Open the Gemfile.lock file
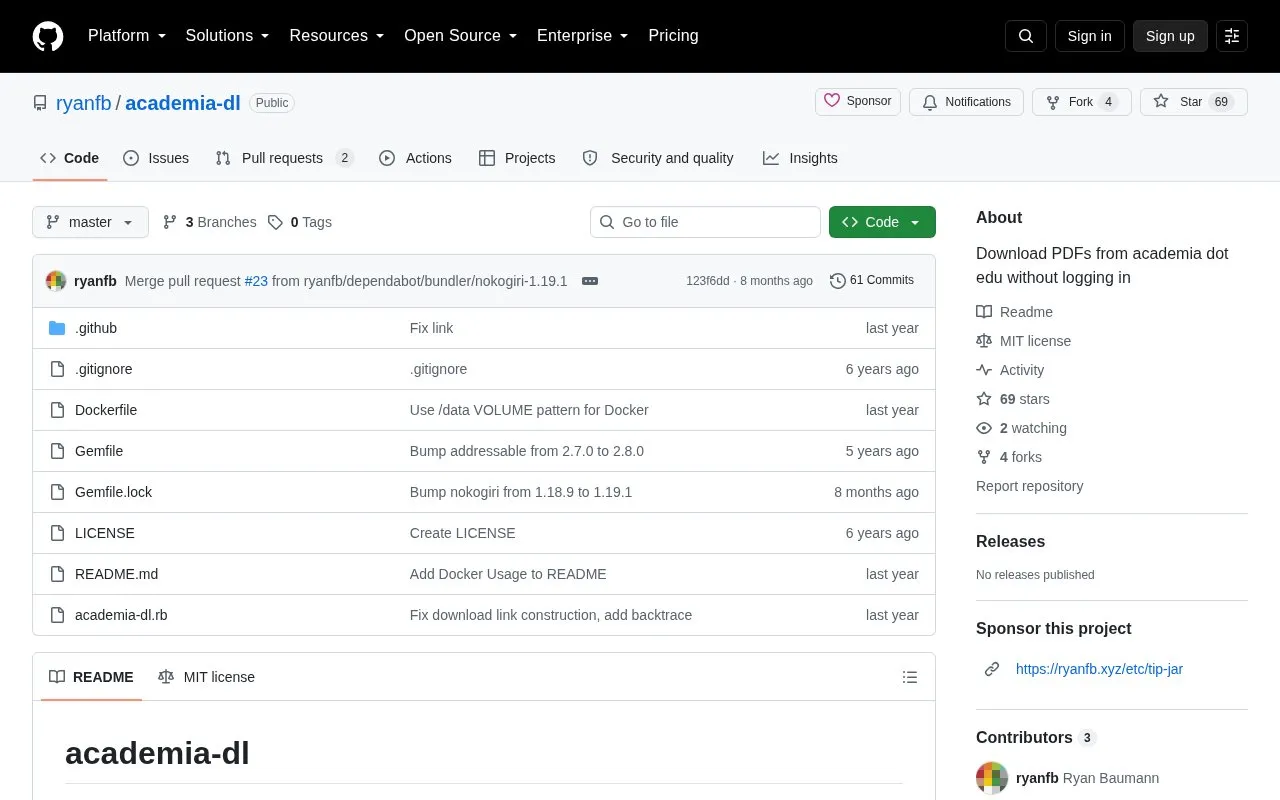The image size is (1280, 800). point(113,492)
